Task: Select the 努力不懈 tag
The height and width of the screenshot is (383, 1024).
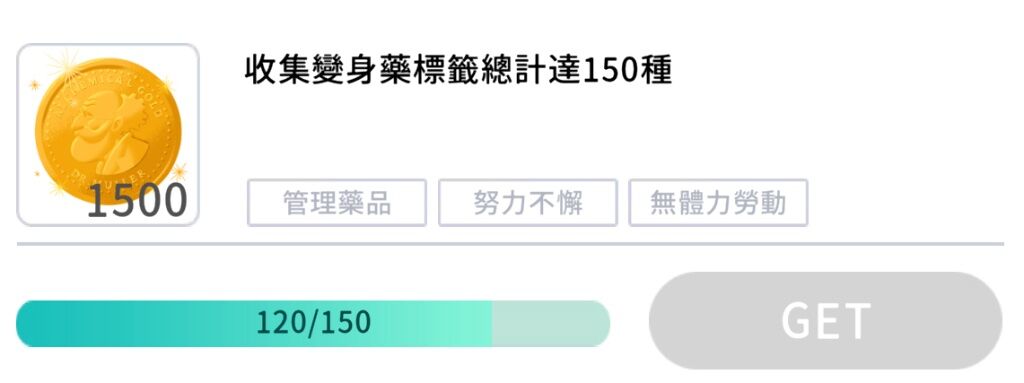Action: [x=528, y=203]
